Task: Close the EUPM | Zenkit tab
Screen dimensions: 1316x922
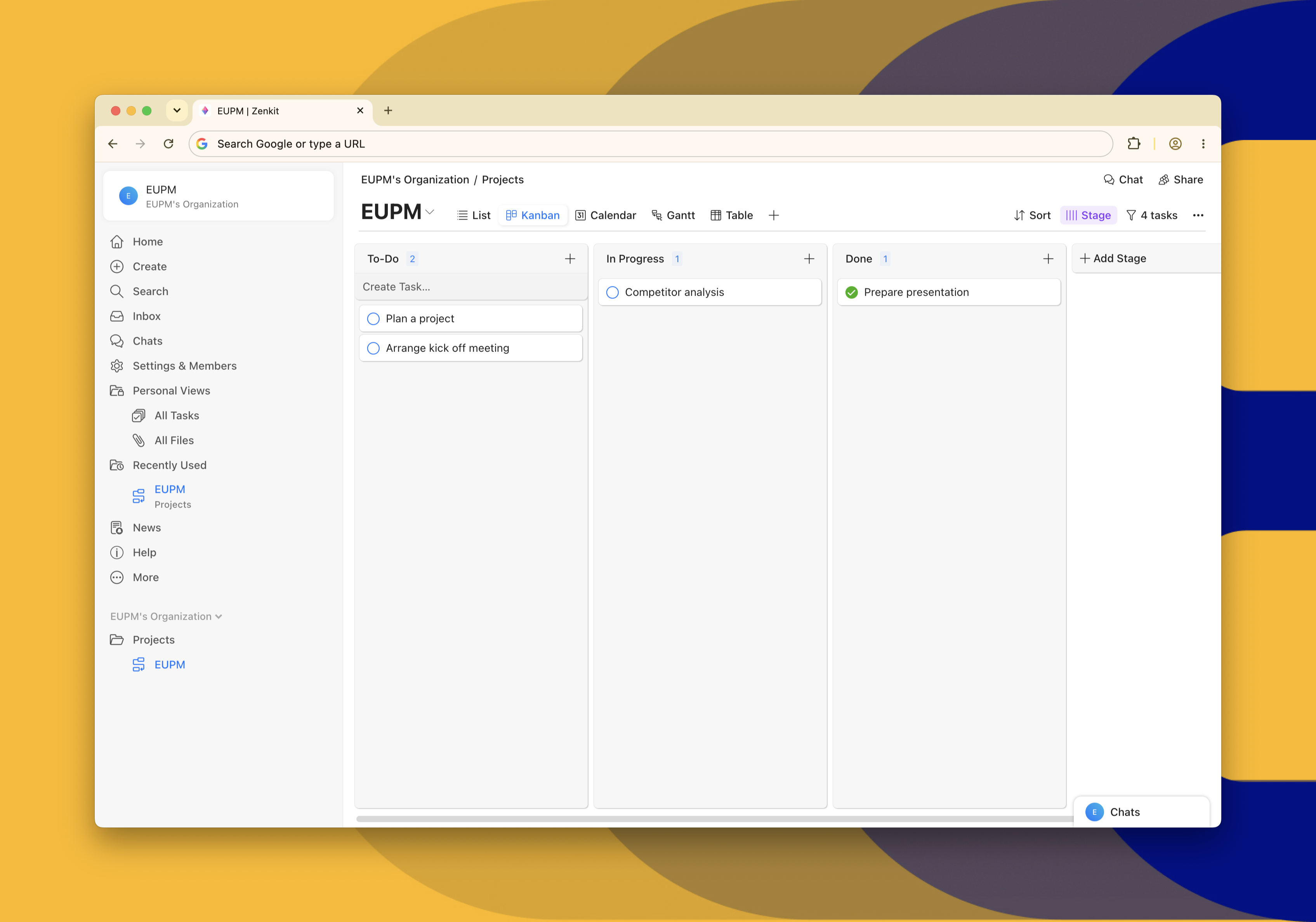Action: coord(360,111)
